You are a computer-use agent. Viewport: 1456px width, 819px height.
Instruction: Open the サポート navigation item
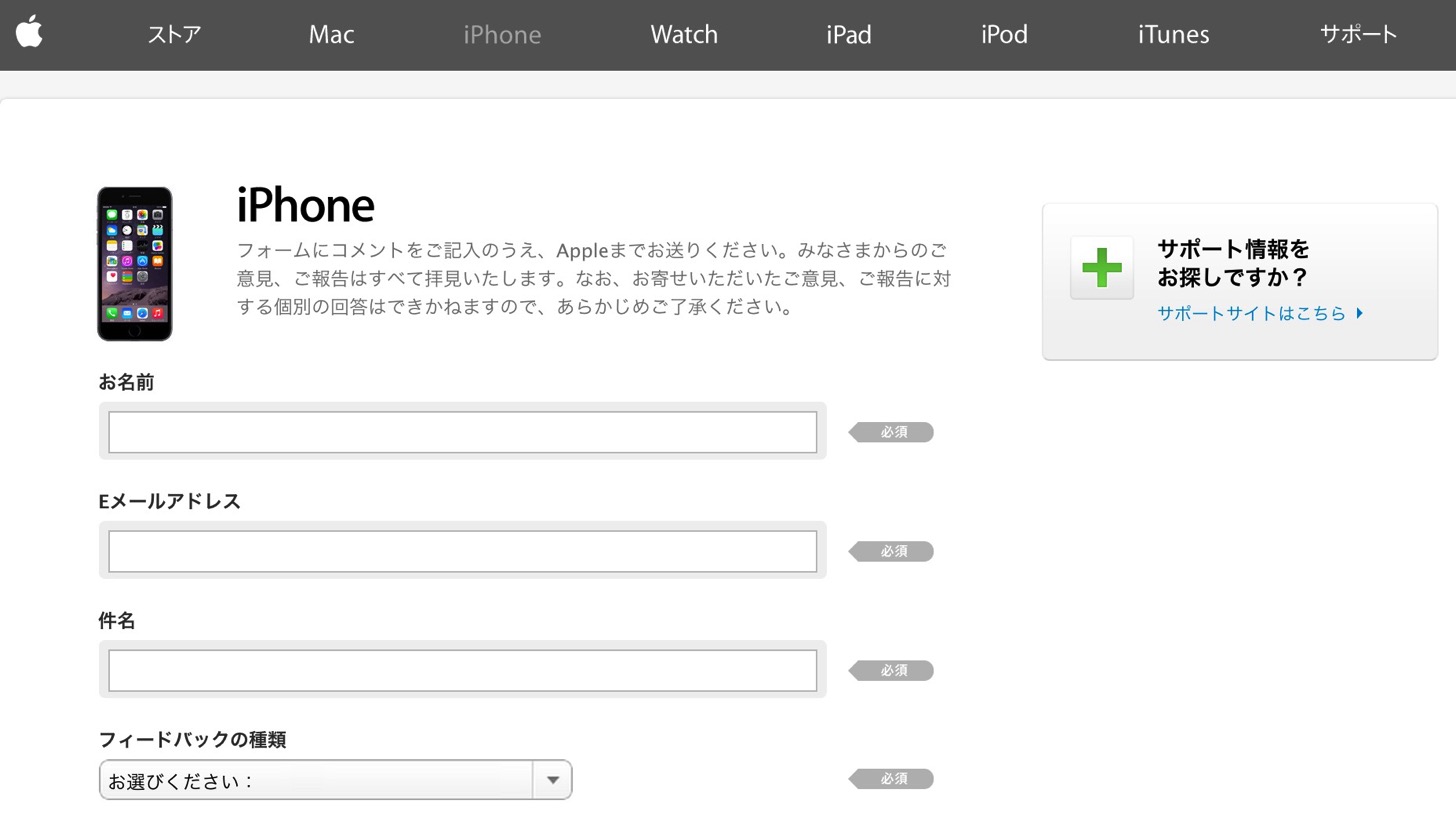point(1358,34)
